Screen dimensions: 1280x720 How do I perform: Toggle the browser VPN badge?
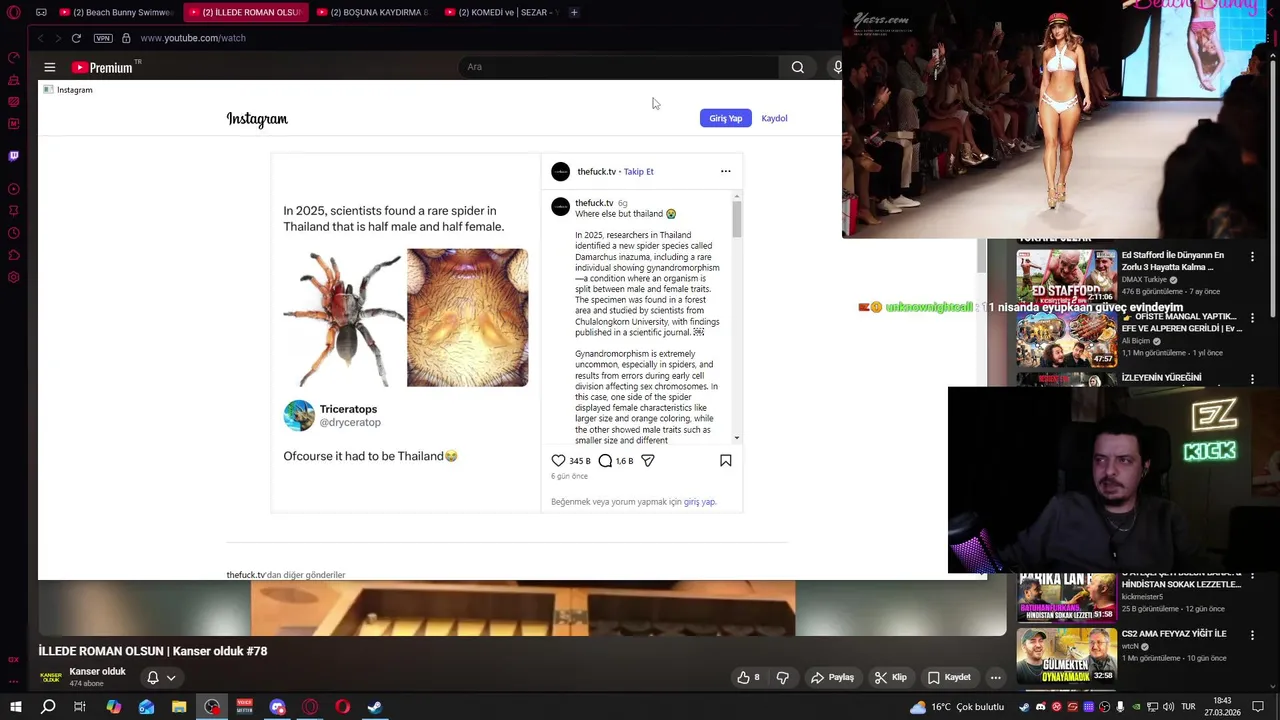(x=103, y=38)
